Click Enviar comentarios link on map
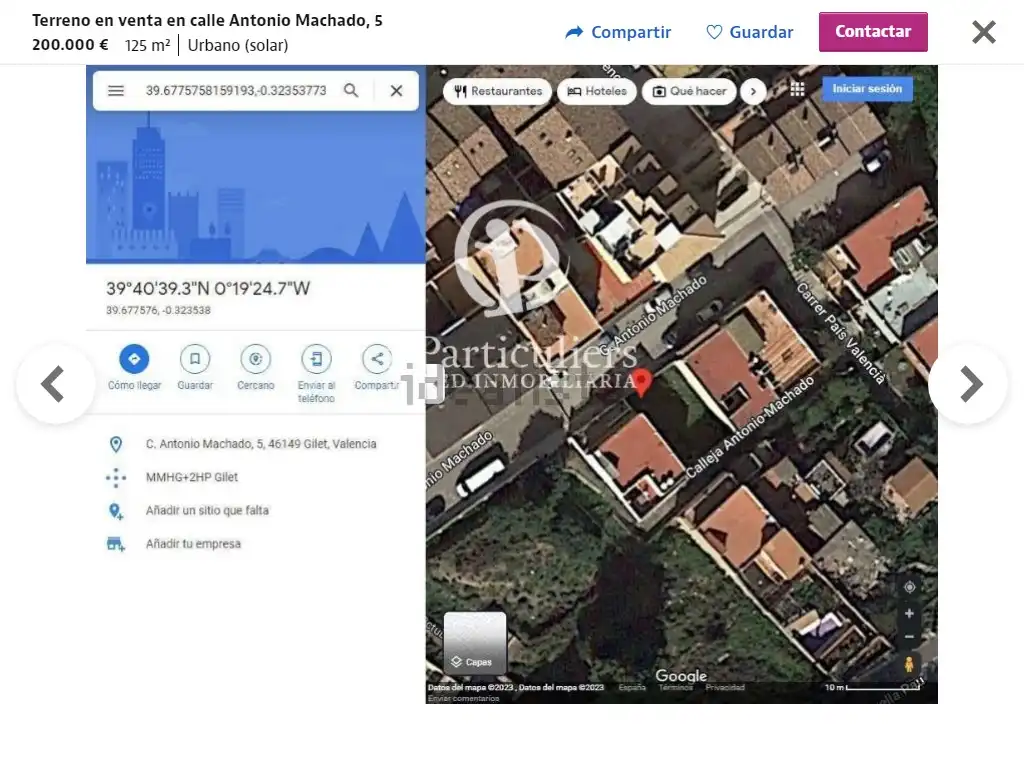Image resolution: width=1024 pixels, height=768 pixels. pos(464,698)
